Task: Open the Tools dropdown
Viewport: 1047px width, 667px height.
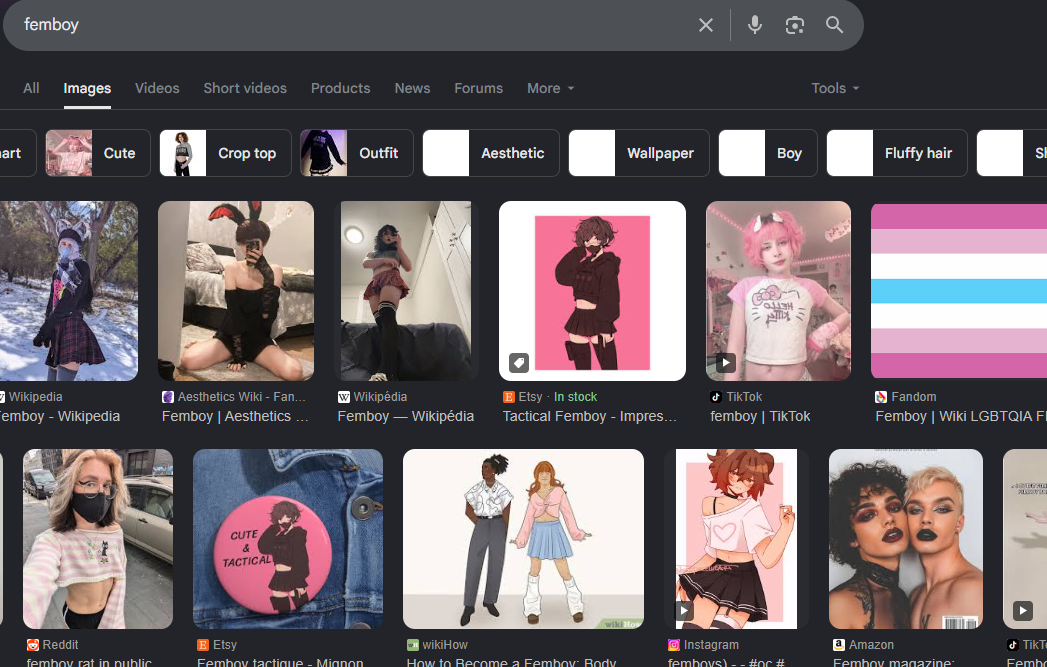Action: pyautogui.click(x=835, y=88)
